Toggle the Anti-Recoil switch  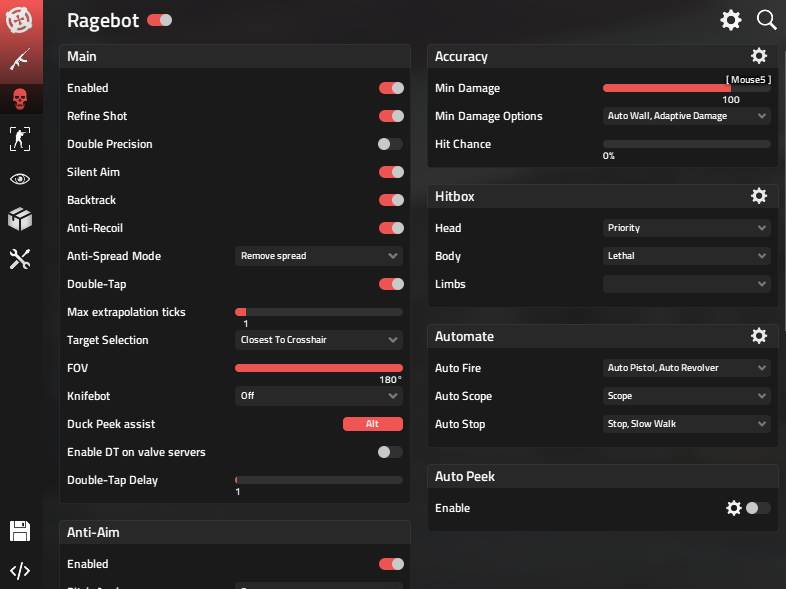[x=391, y=228]
